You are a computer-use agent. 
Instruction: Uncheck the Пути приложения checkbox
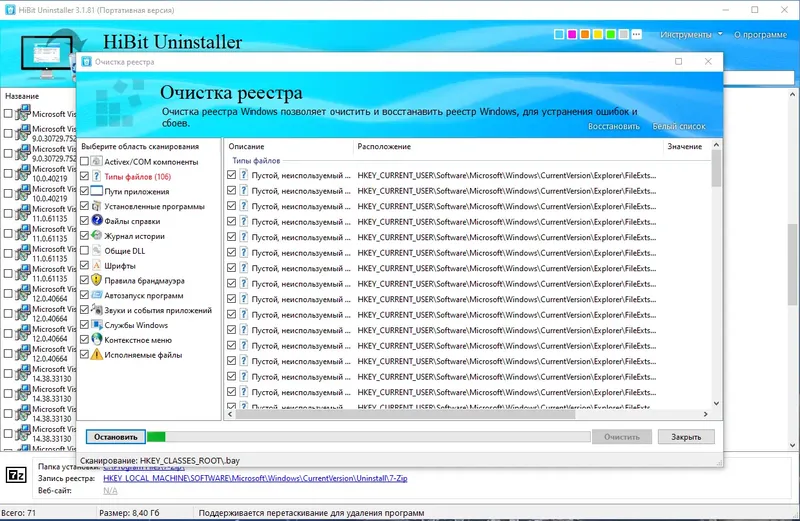(x=84, y=191)
